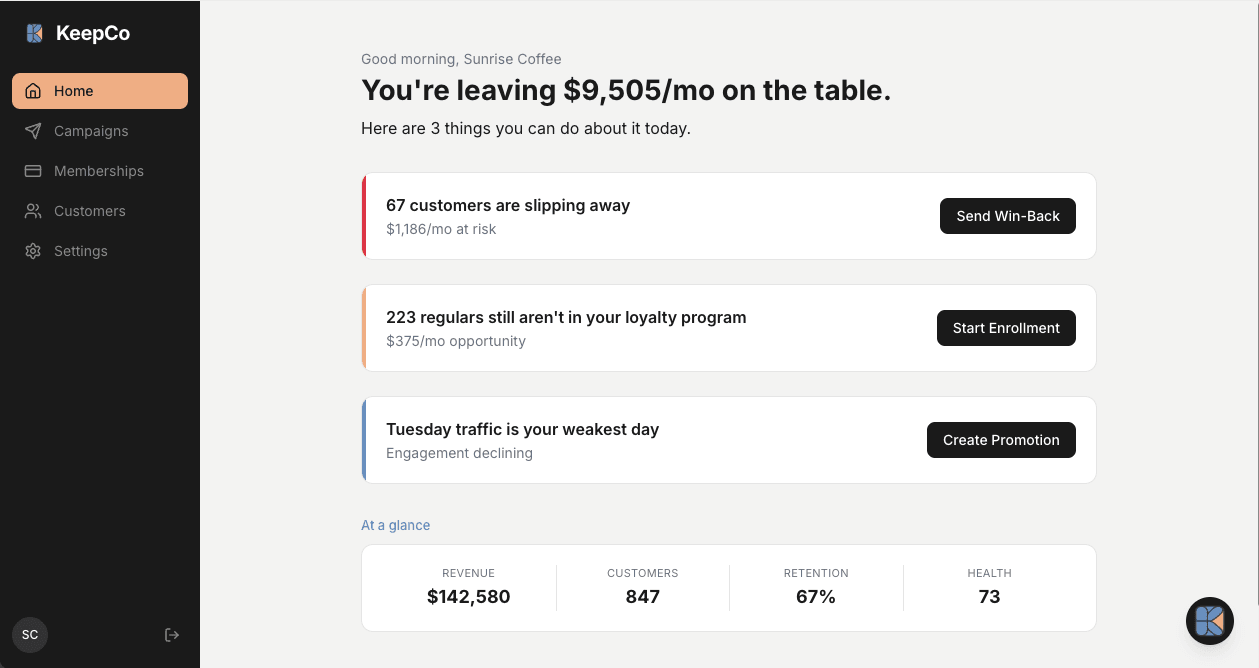Go to the Settings page
This screenshot has width=1259, height=668.
pyautogui.click(x=81, y=251)
